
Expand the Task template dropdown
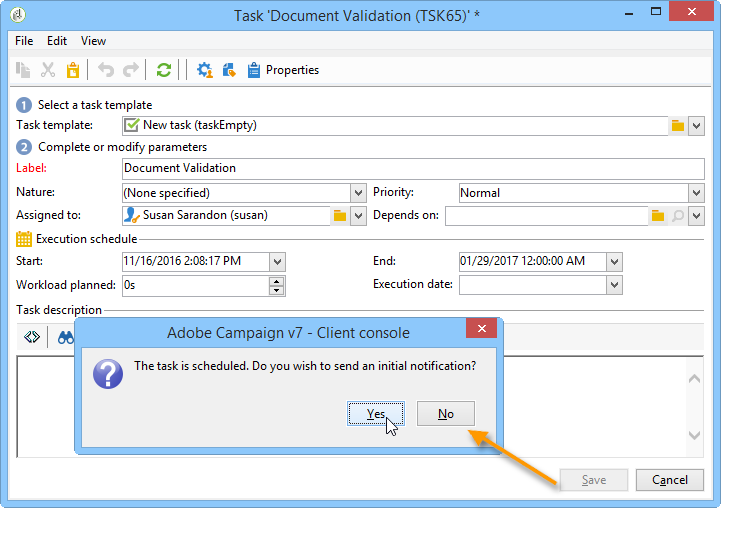click(x=696, y=126)
